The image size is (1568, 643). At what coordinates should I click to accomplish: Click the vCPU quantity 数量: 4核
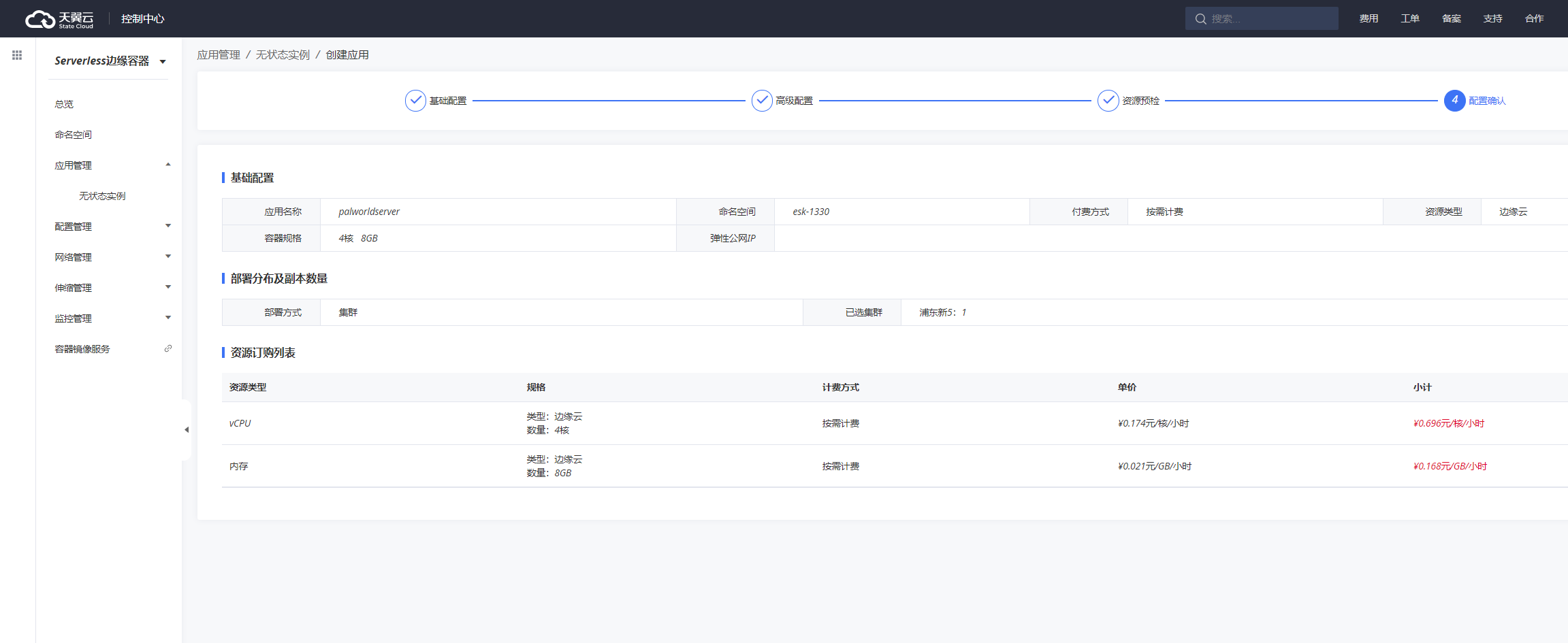pyautogui.click(x=548, y=430)
